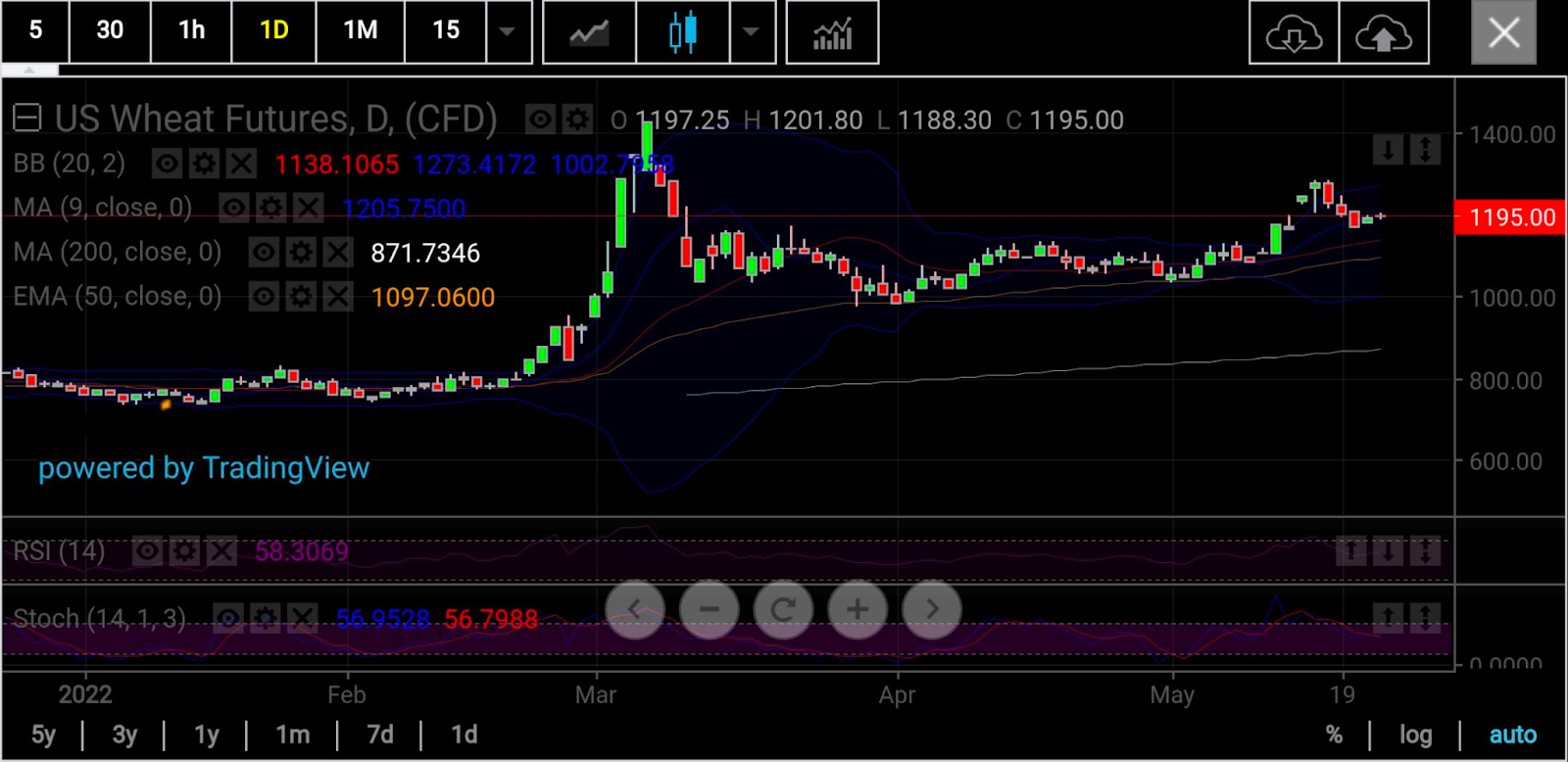Collapse the legend next to US Wheat Futures

tap(27, 119)
